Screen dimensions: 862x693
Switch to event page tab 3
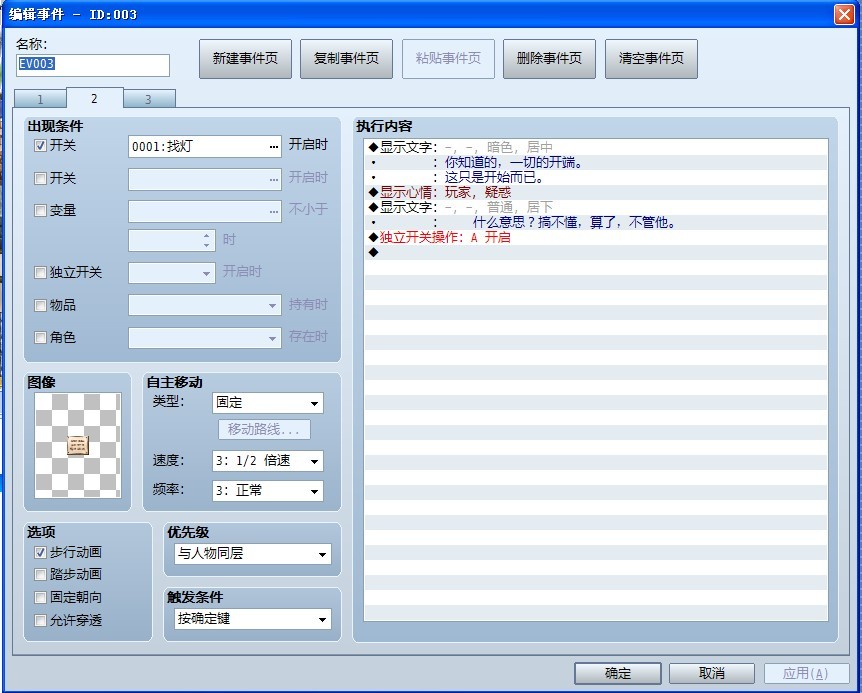[x=148, y=99]
